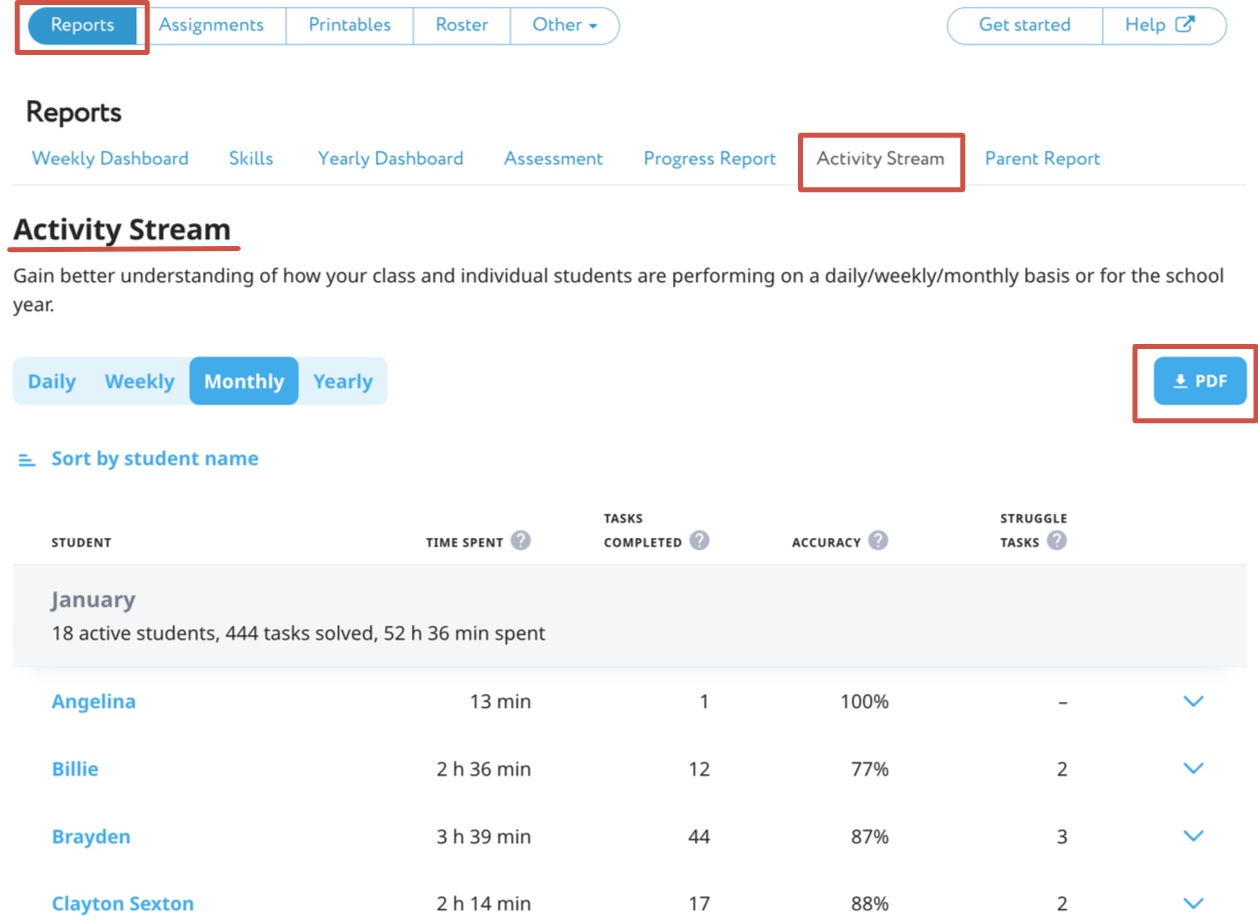Switch to Weekly view

coord(139,381)
